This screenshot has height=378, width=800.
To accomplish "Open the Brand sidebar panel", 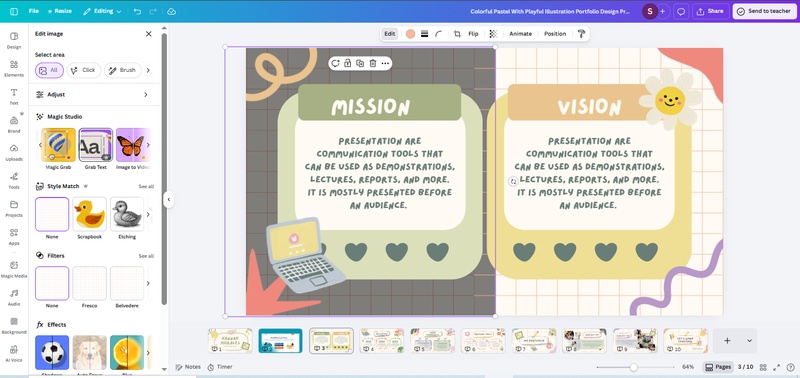I will 14,124.
